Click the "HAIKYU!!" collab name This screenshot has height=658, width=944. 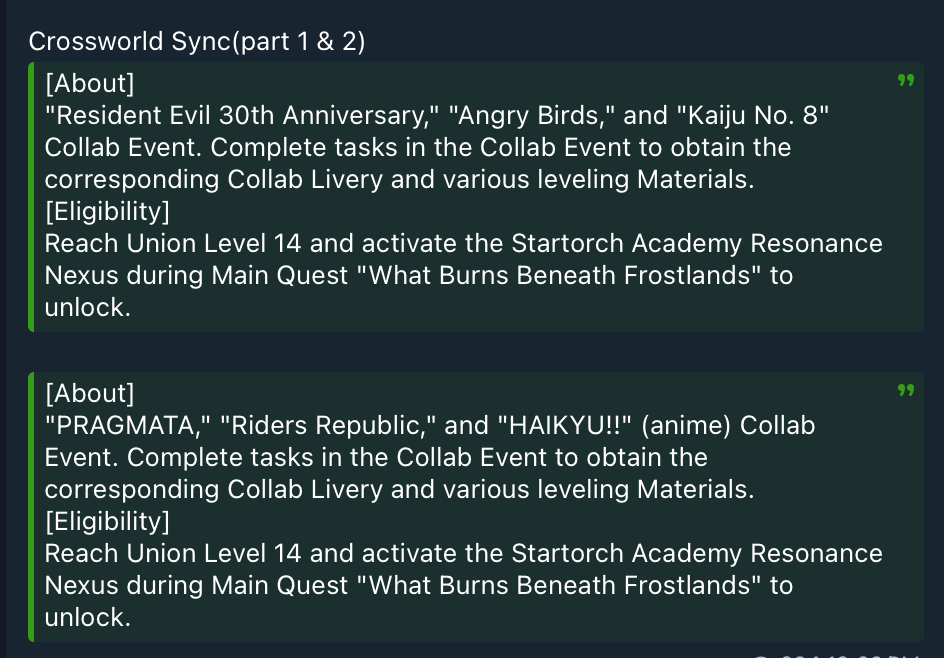click(564, 425)
